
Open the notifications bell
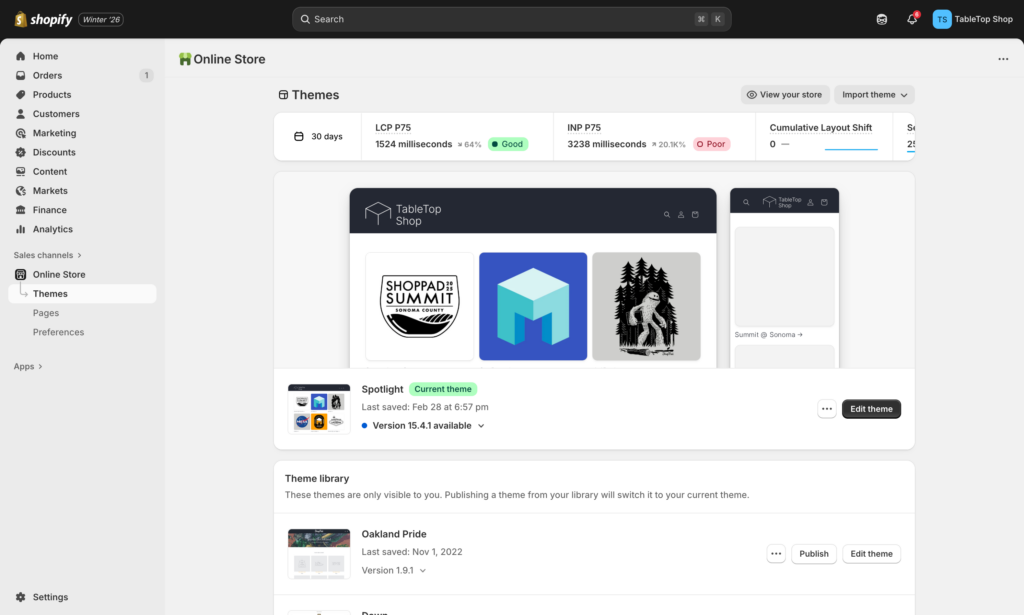912,19
